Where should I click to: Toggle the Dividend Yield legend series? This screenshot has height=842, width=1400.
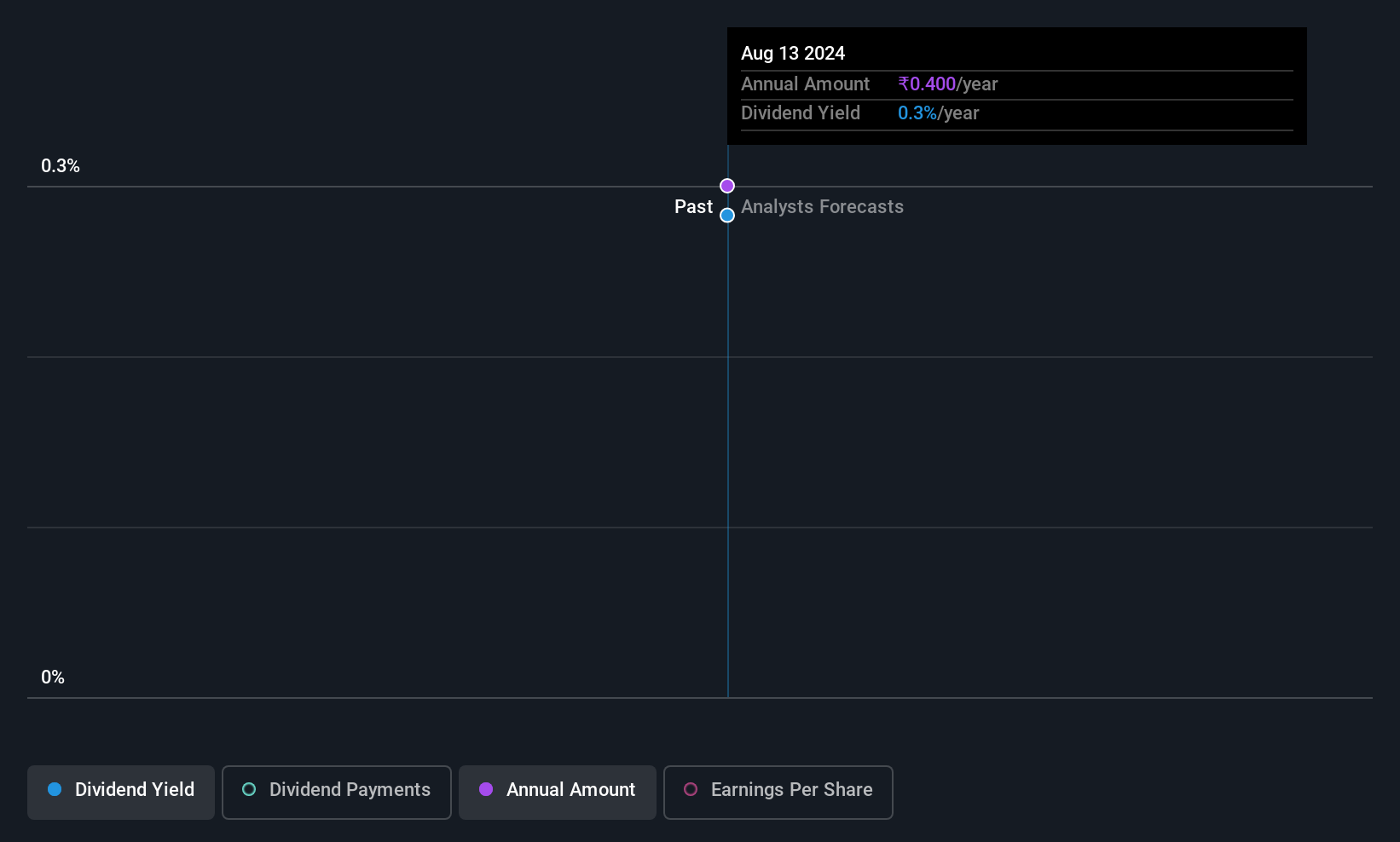(x=121, y=792)
